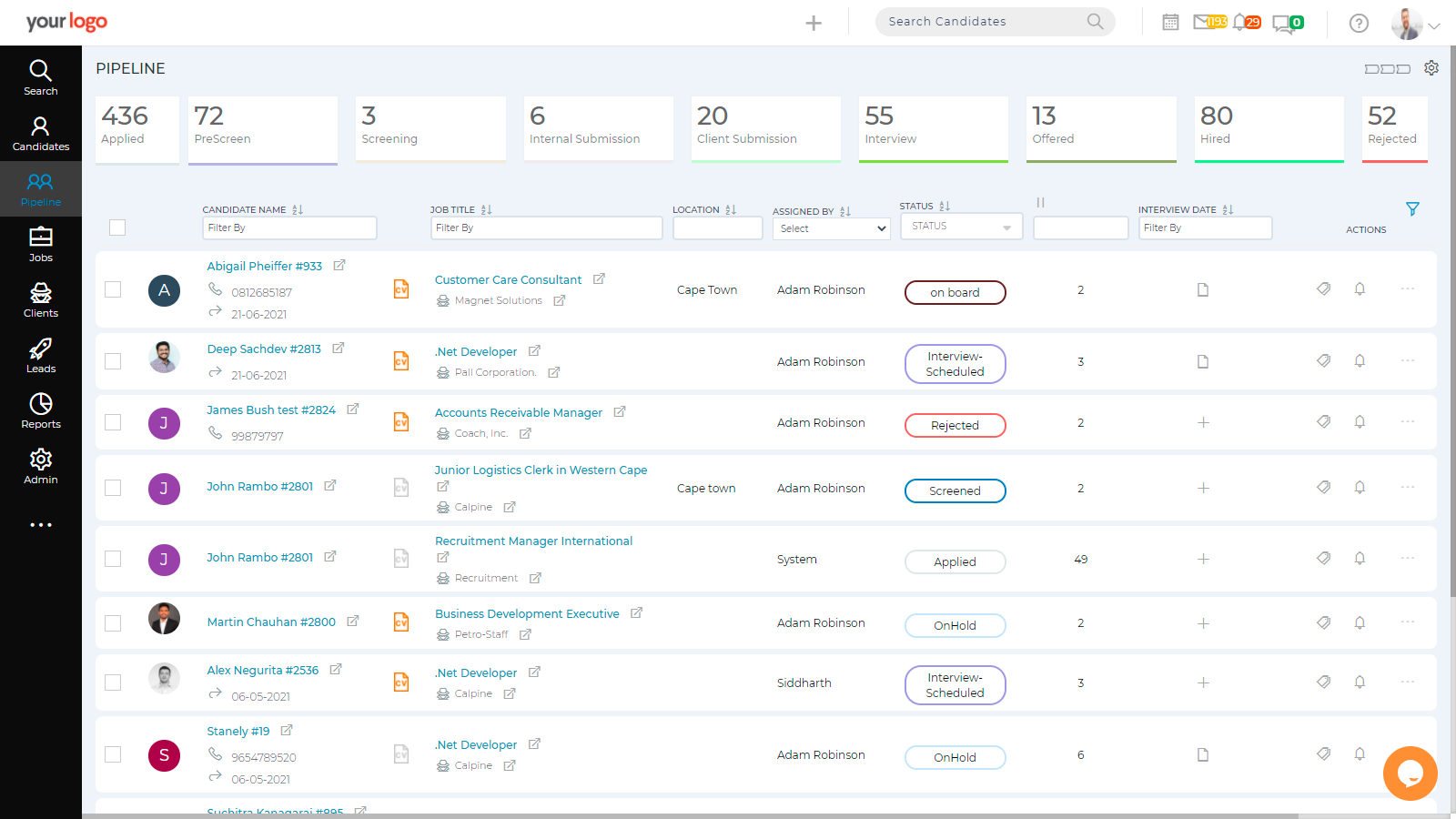Open live chat bubble widget

pyautogui.click(x=1410, y=773)
